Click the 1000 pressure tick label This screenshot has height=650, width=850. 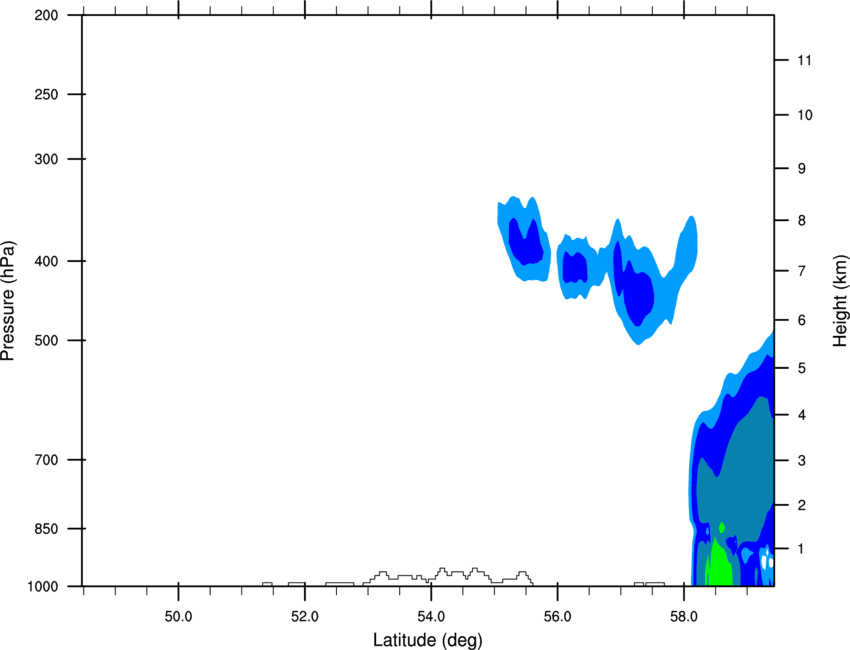43,586
